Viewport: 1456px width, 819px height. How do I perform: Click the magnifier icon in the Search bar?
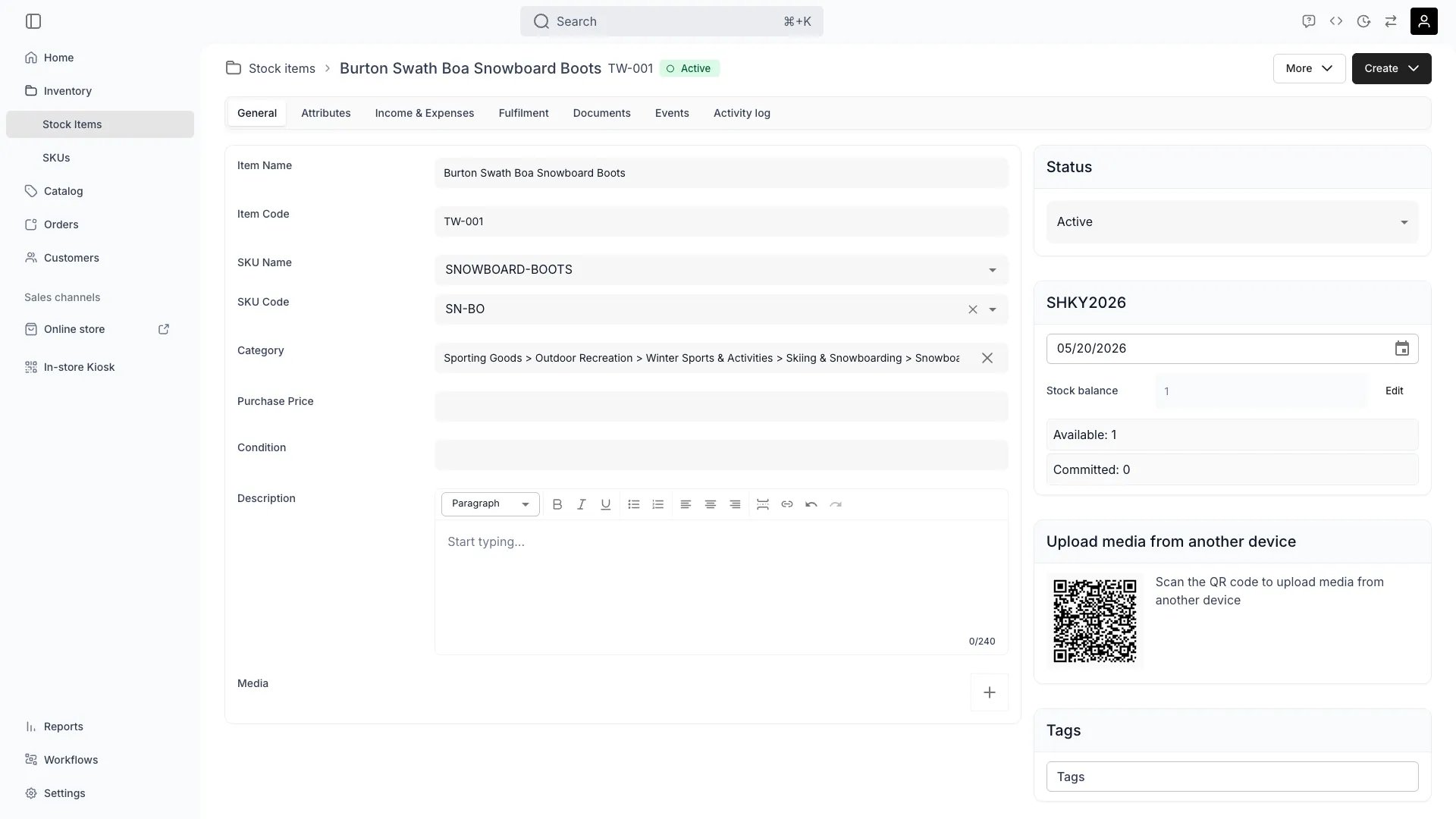(x=541, y=21)
